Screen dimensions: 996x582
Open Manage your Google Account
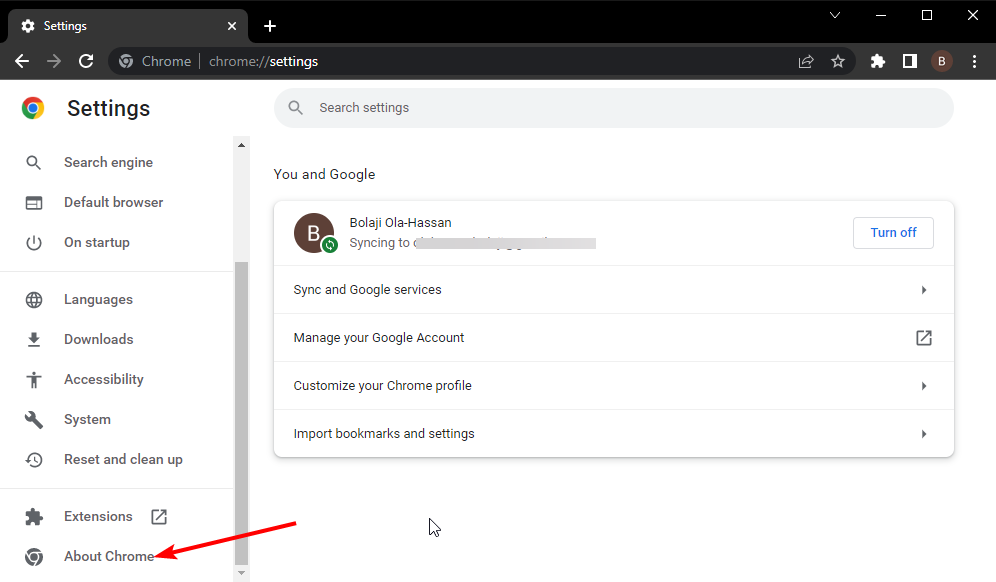[x=614, y=338]
